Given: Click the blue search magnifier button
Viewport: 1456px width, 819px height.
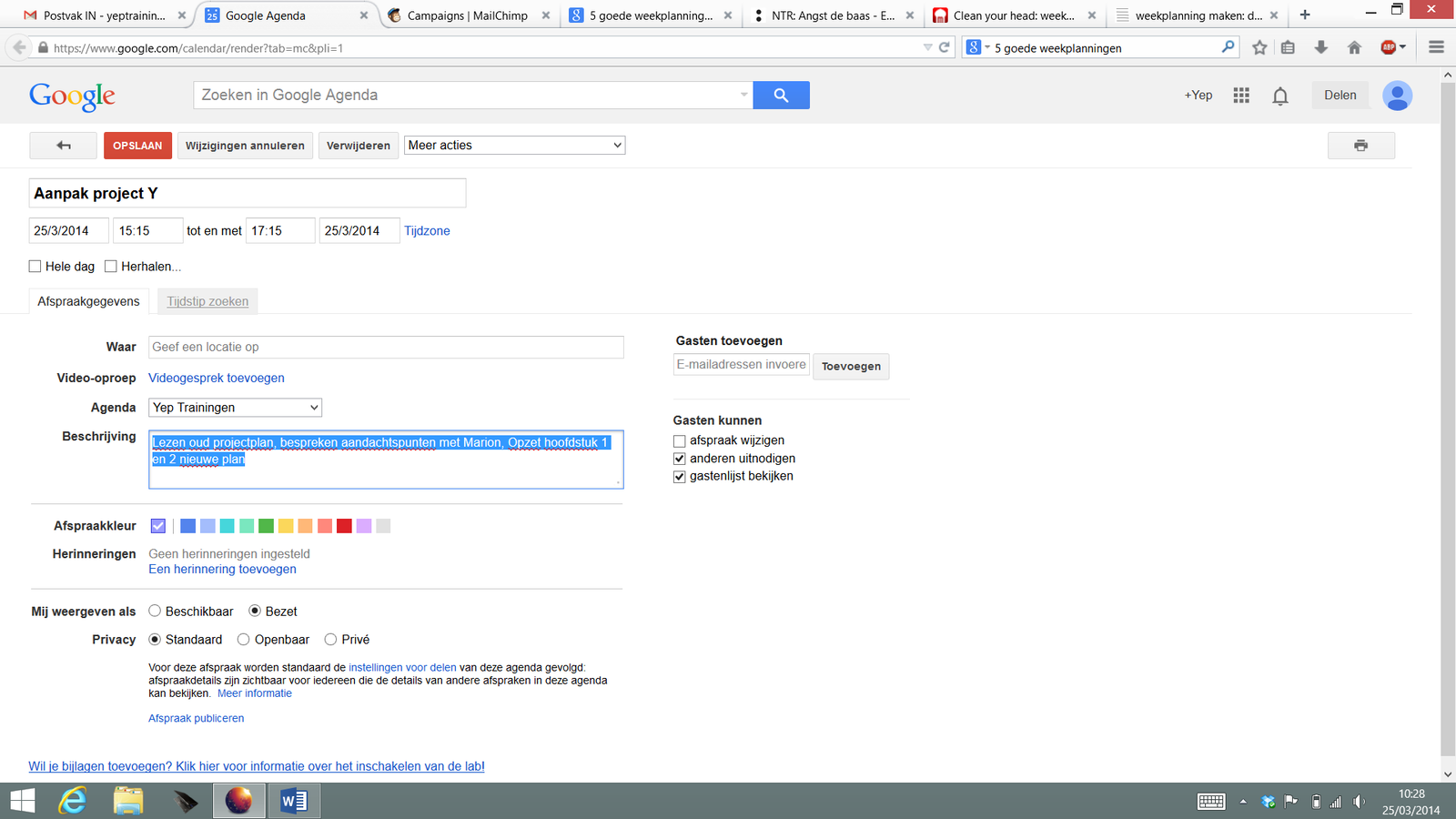Looking at the screenshot, I should tap(781, 95).
